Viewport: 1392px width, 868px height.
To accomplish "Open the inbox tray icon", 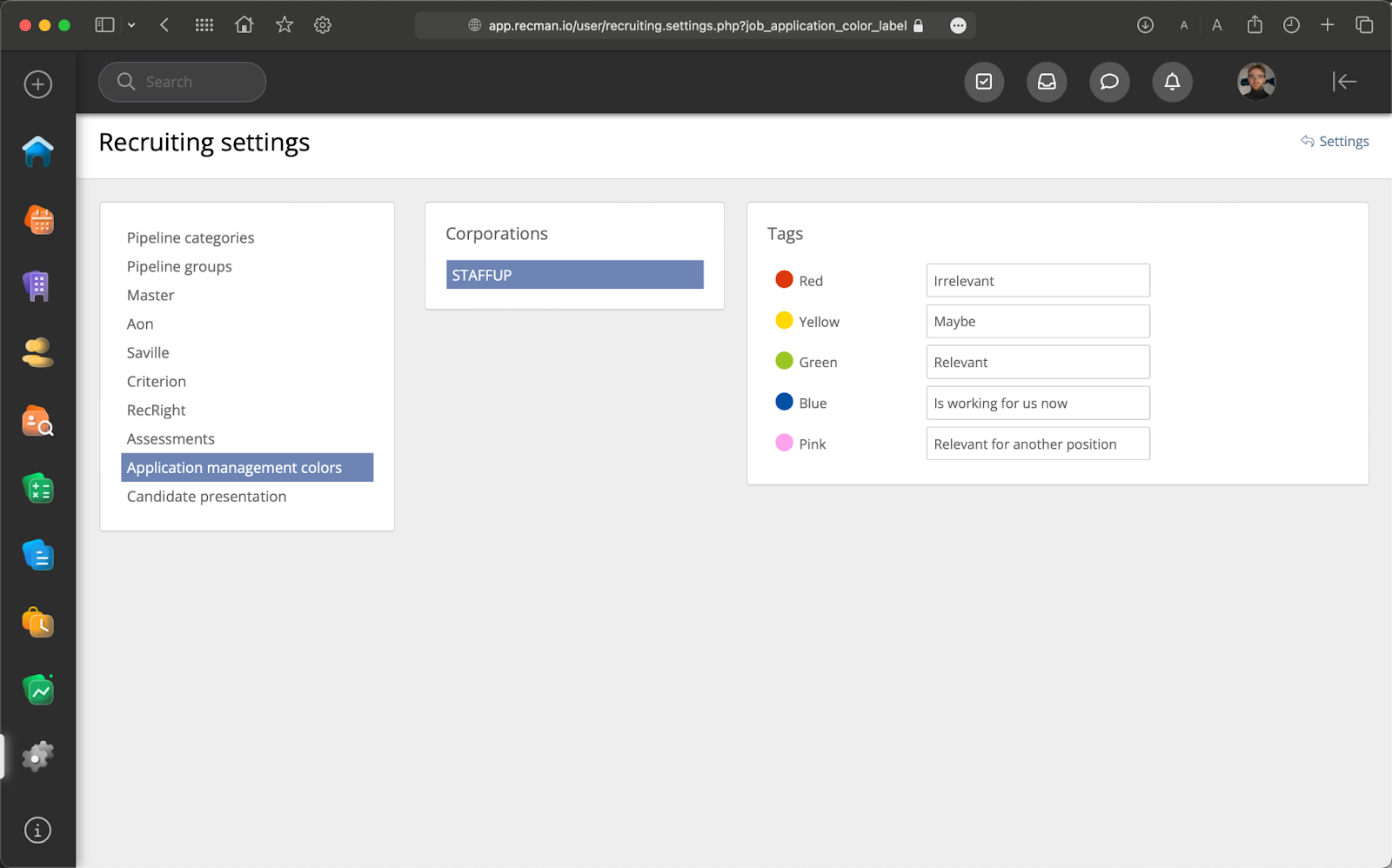I will pyautogui.click(x=1047, y=82).
